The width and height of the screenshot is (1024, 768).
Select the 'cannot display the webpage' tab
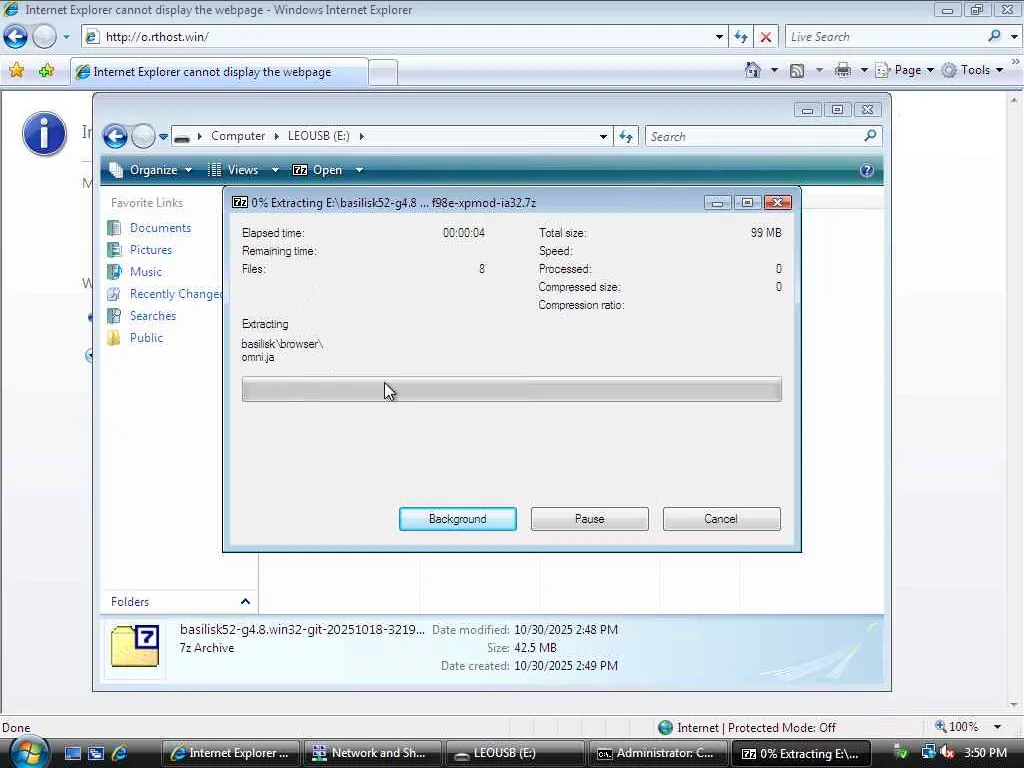[219, 72]
